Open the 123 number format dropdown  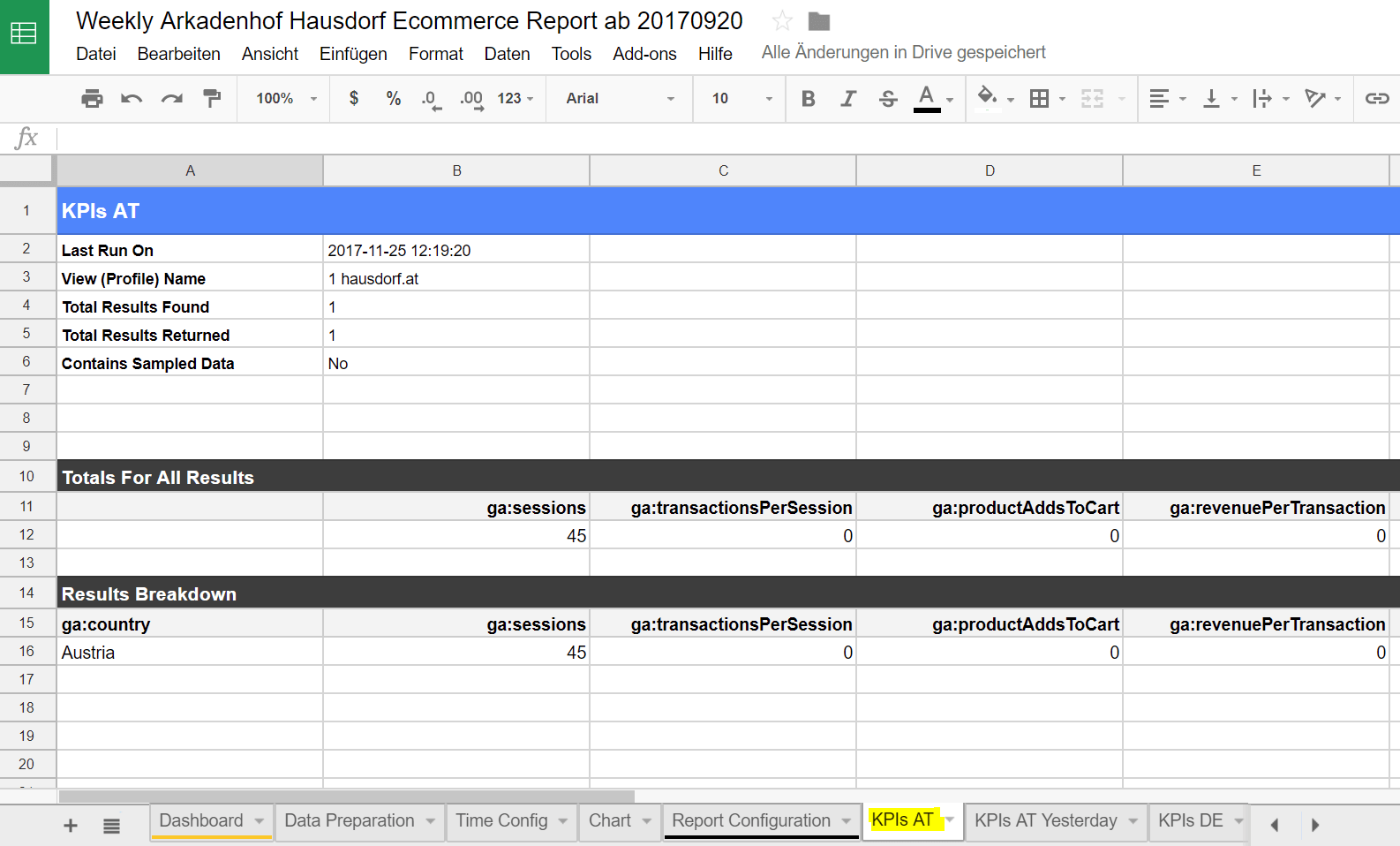[516, 98]
